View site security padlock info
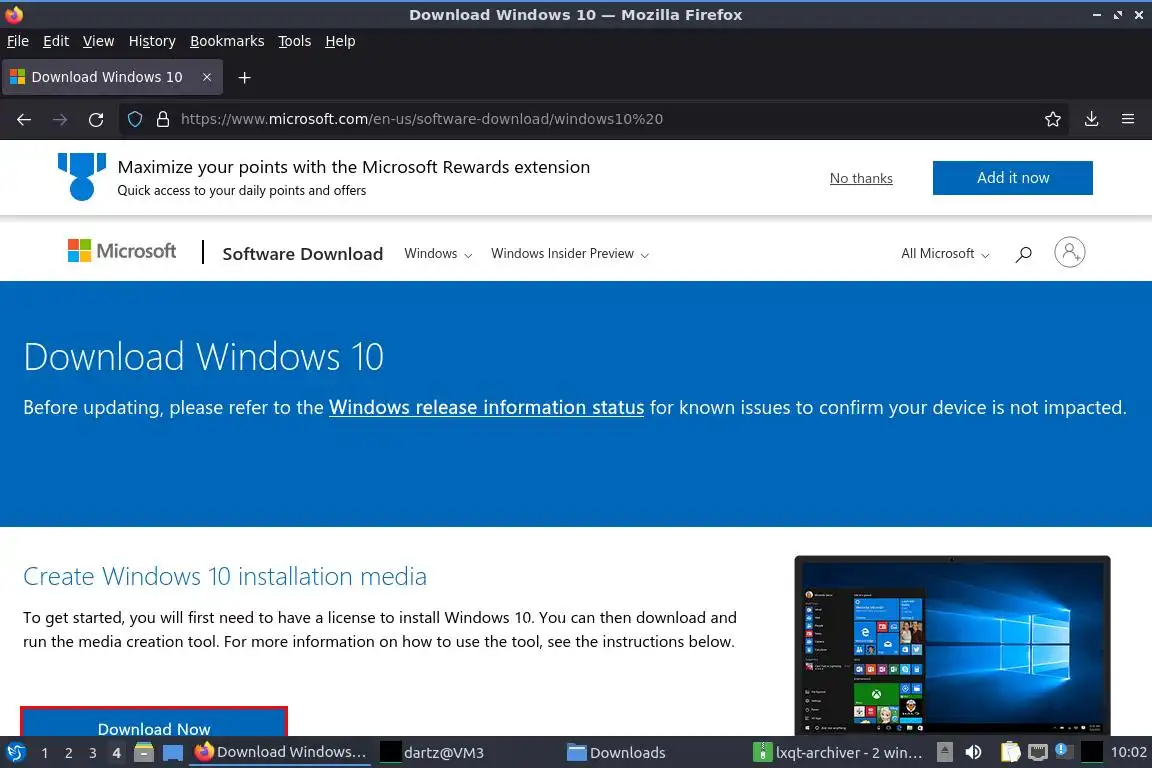The image size is (1152, 768). [x=163, y=119]
